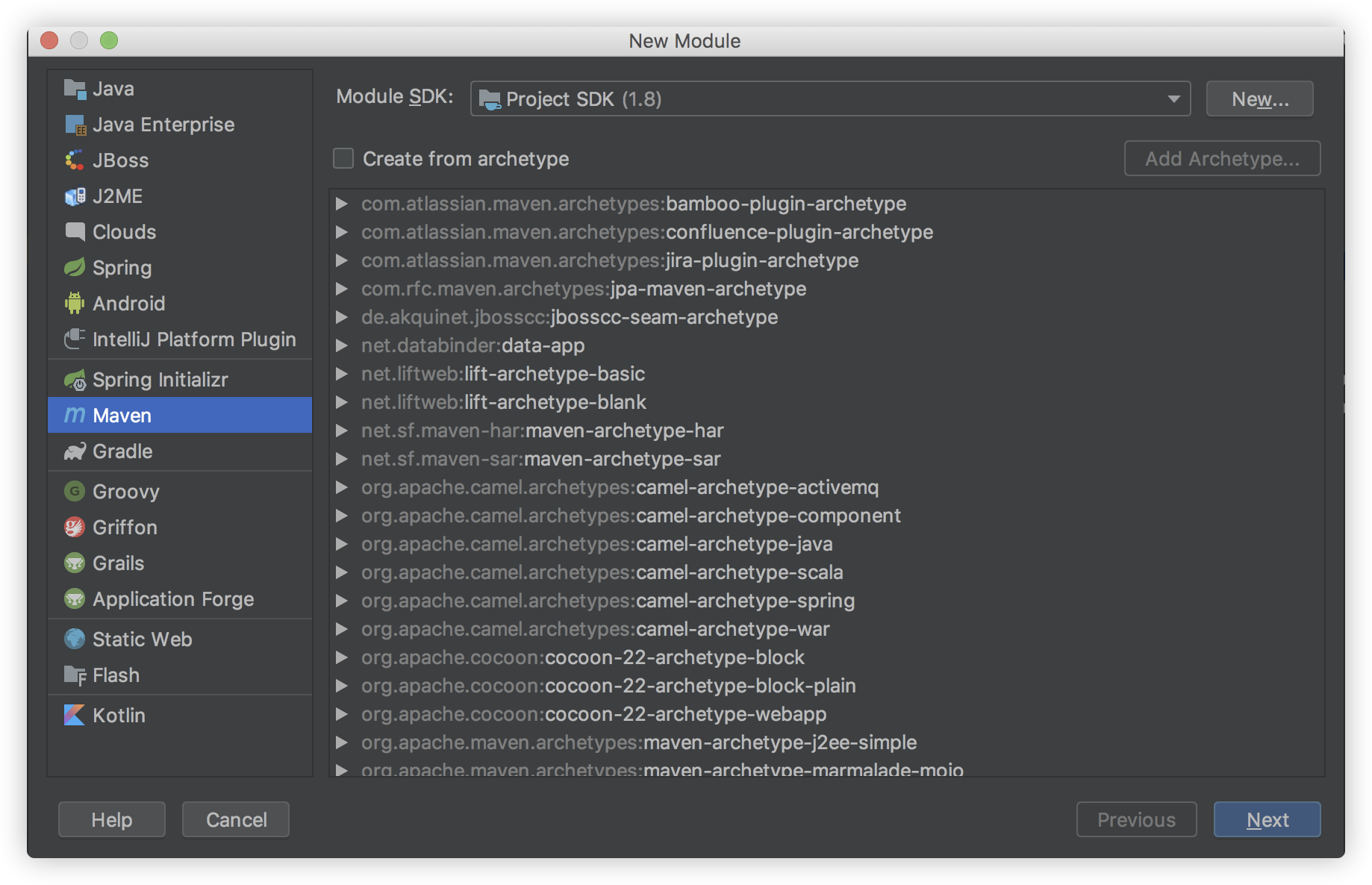Select the Java module type icon
This screenshot has width=1372, height=885.
pyautogui.click(x=75, y=89)
